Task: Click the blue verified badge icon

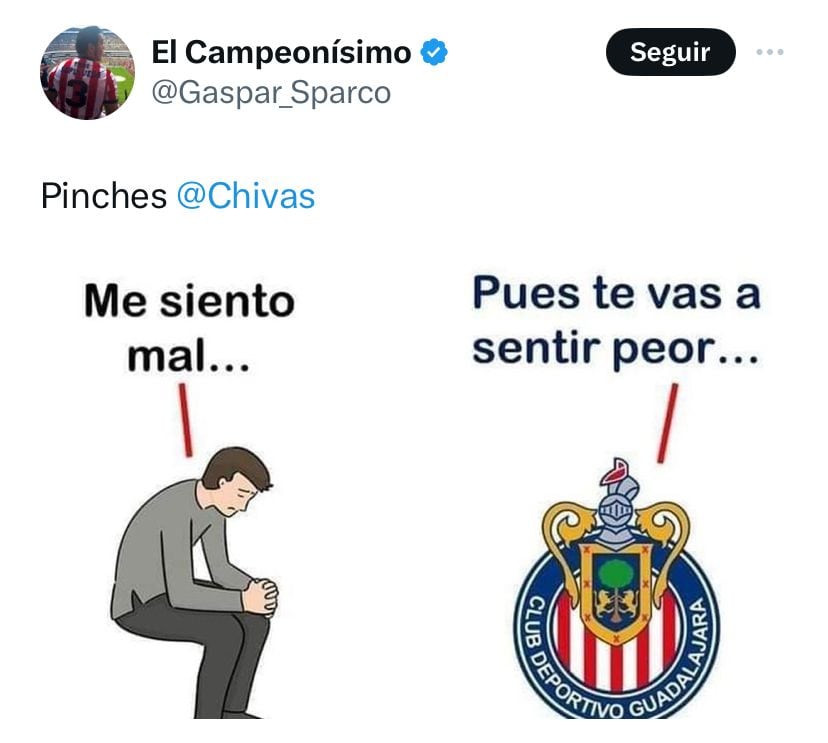Action: click(434, 52)
